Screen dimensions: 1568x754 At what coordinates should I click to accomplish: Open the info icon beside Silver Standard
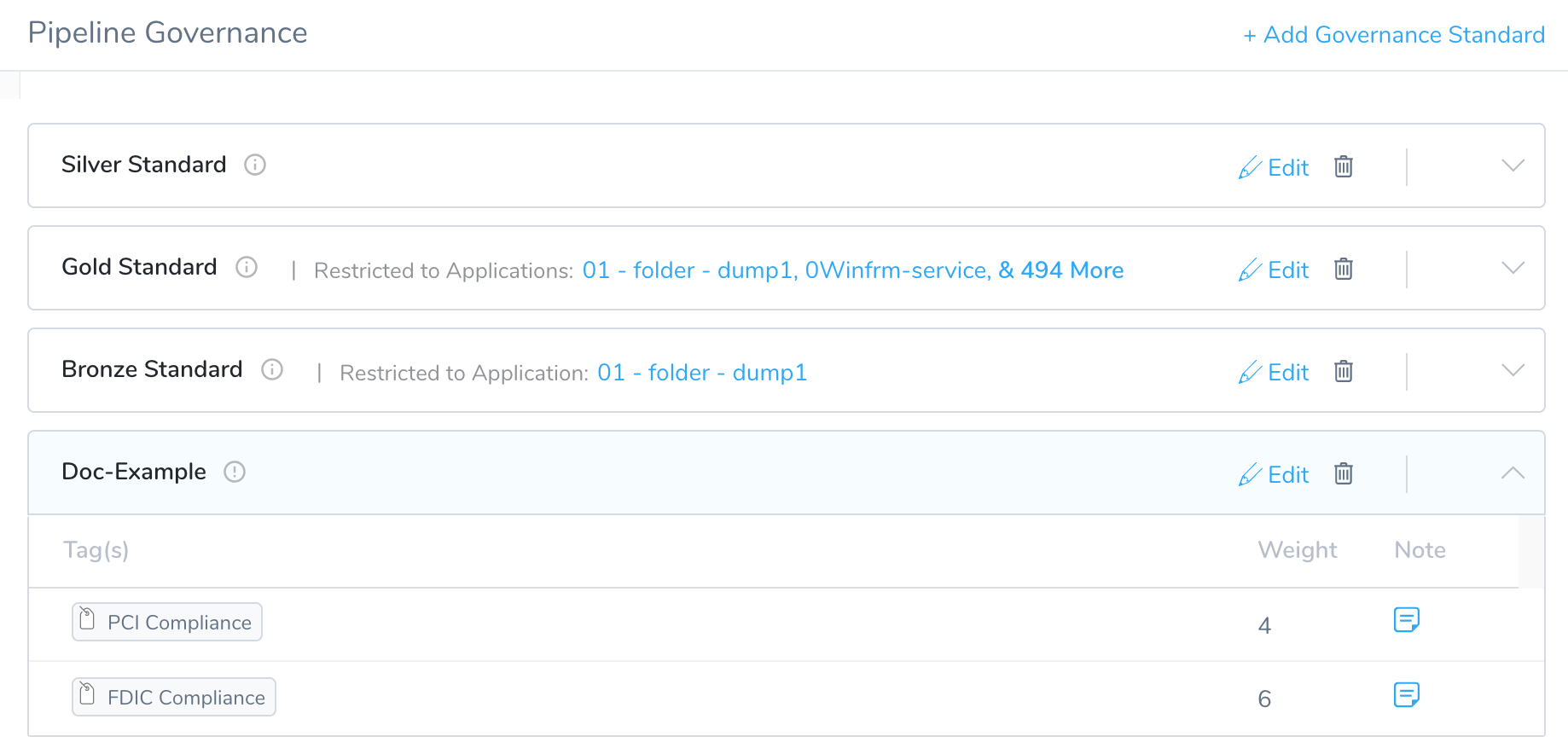[x=255, y=165]
